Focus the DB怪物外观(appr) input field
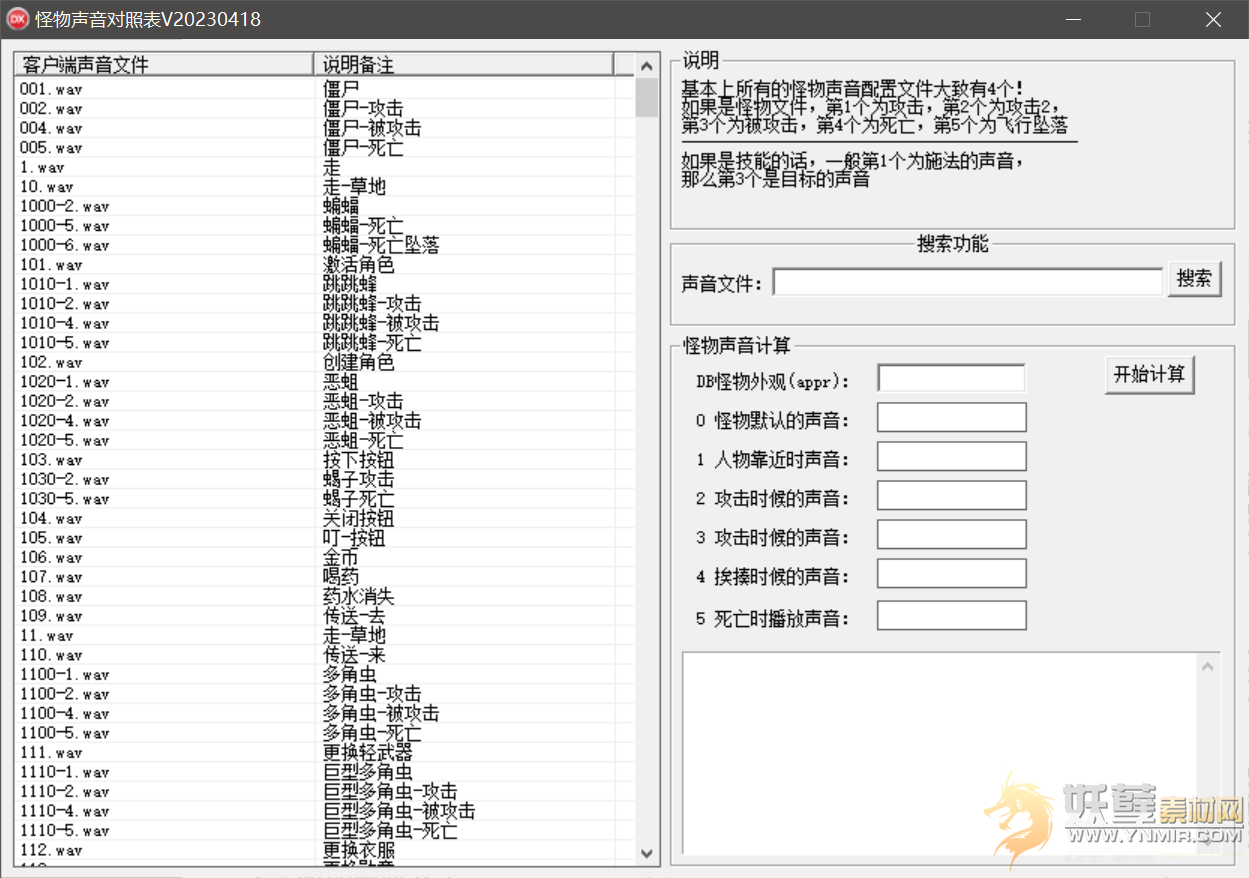This screenshot has height=878, width=1249. tap(951, 378)
